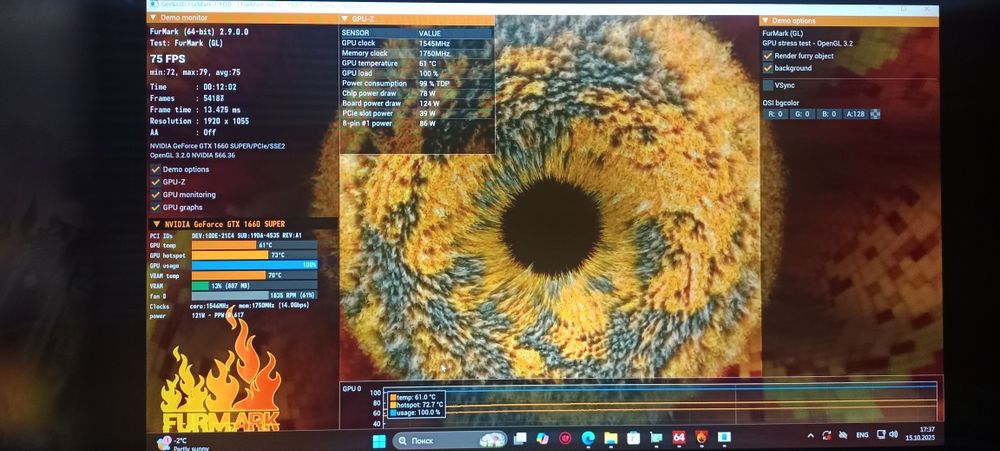The width and height of the screenshot is (1000, 451).
Task: Click the GPU usage bar at 100%
Action: pyautogui.click(x=254, y=265)
